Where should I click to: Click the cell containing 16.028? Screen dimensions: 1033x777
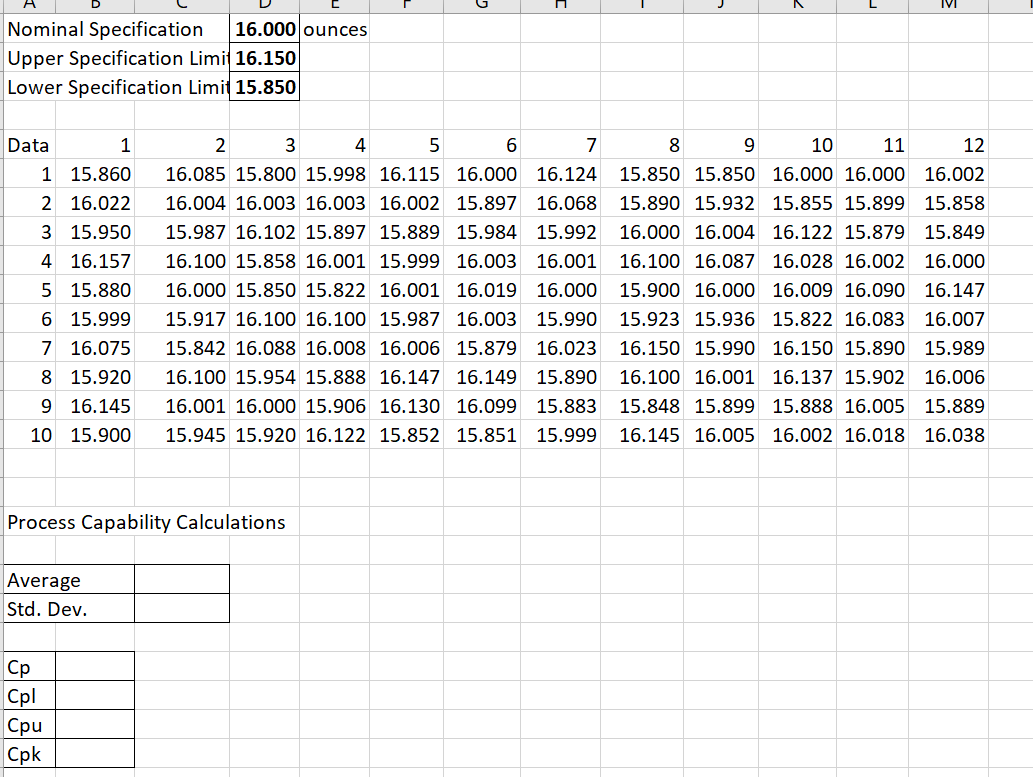[798, 261]
